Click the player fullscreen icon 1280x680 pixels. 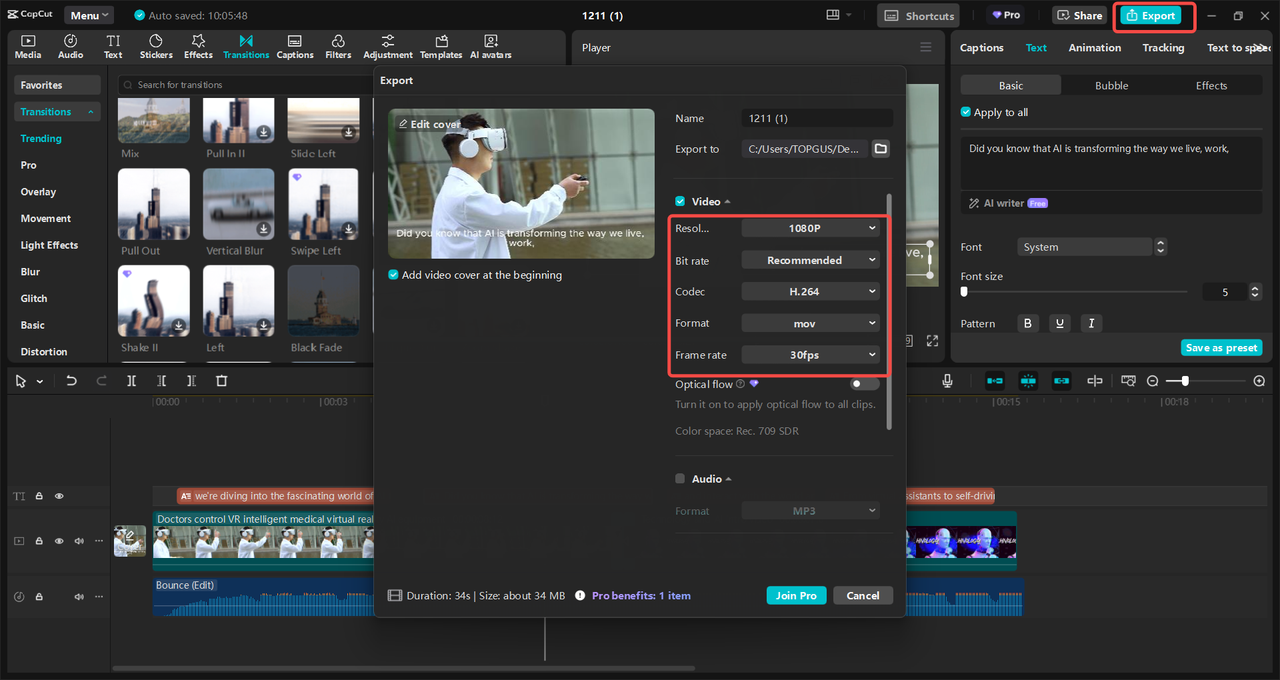932,341
